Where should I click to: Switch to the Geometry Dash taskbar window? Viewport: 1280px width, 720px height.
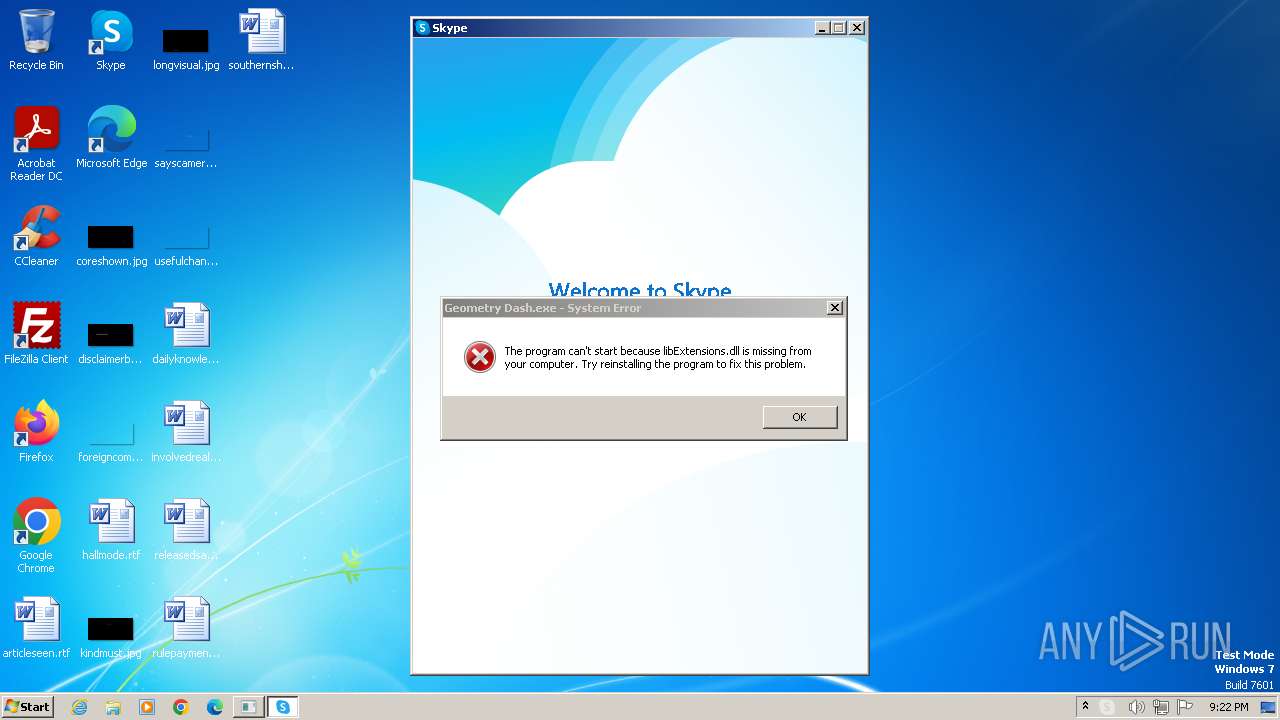(x=248, y=707)
